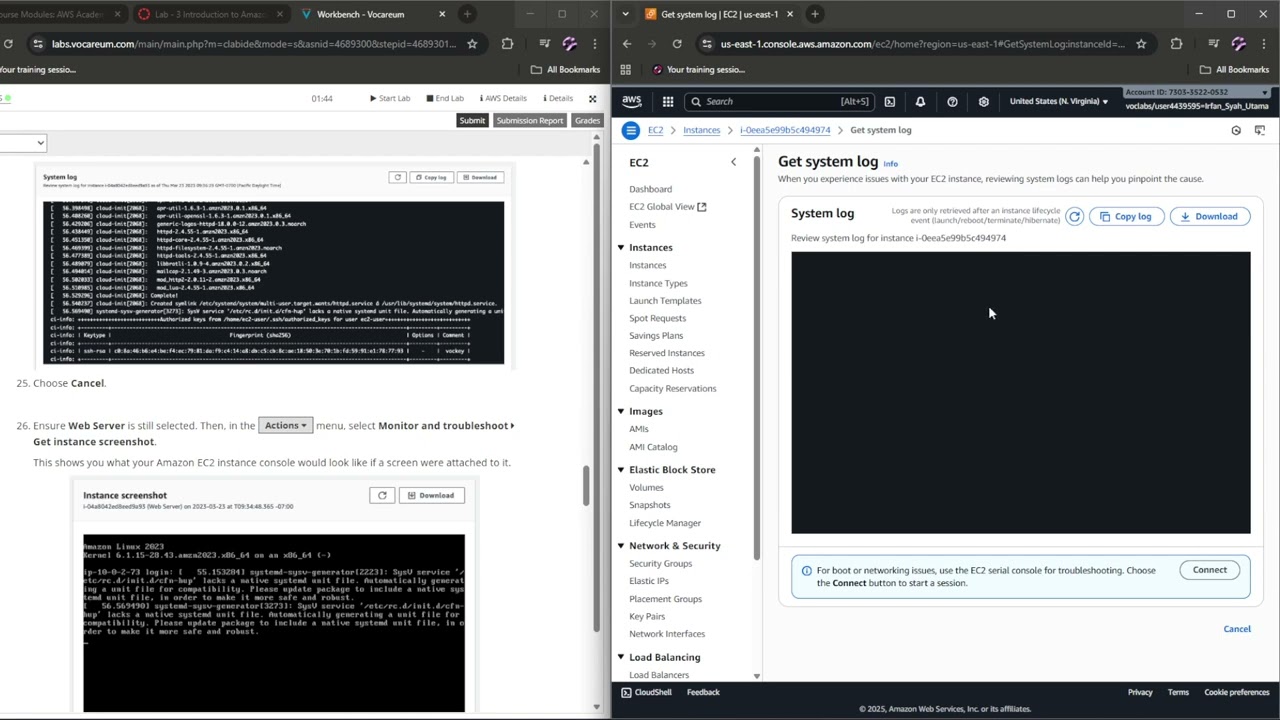This screenshot has height=720, width=1280.
Task: Click the AWS logo home icon
Action: pyautogui.click(x=631, y=101)
